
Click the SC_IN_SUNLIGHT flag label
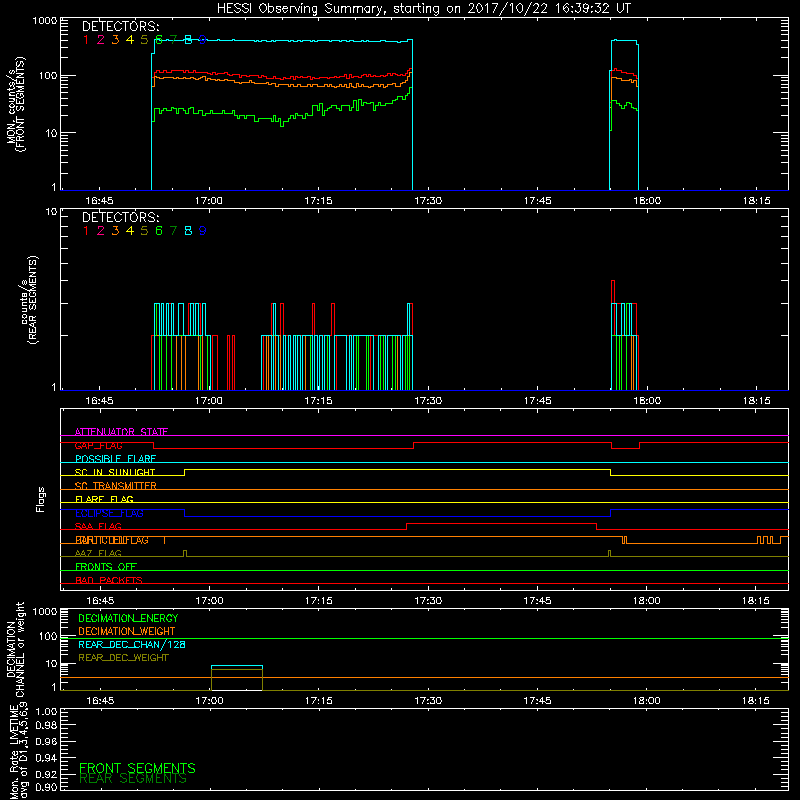pyautogui.click(x=115, y=472)
